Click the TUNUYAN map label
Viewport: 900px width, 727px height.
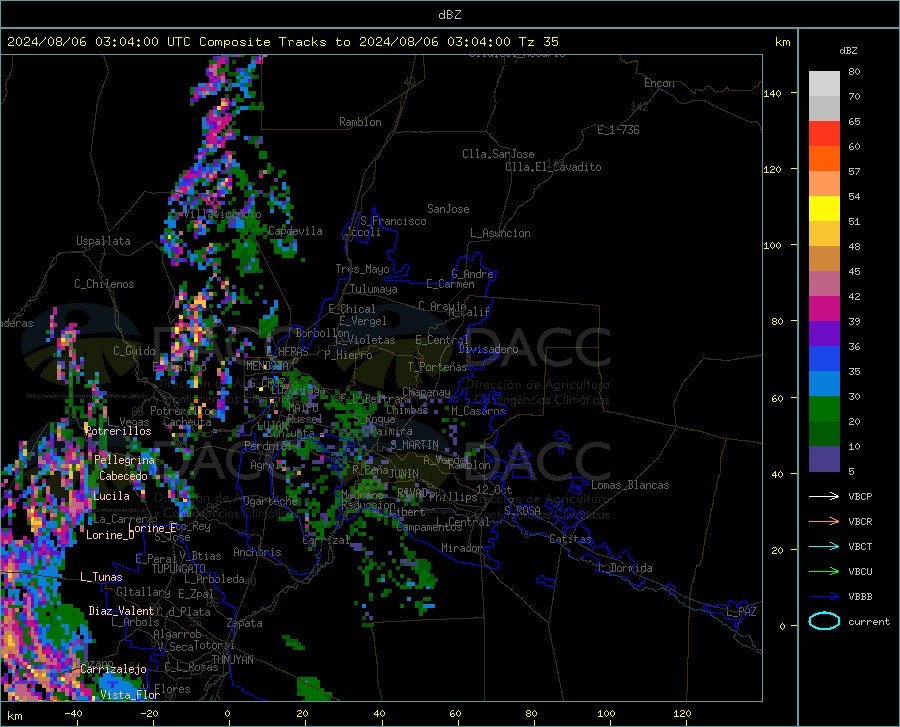pyautogui.click(x=232, y=660)
